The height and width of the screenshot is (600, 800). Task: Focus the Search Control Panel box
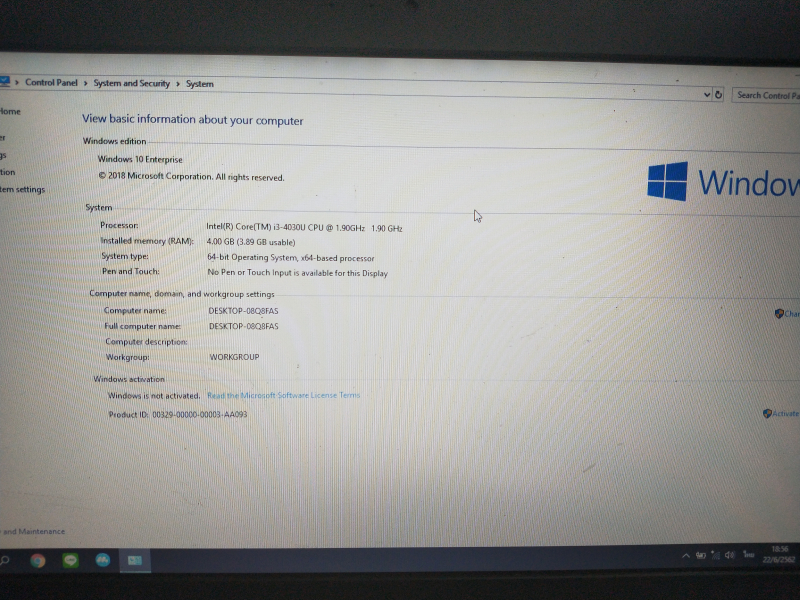(x=766, y=95)
